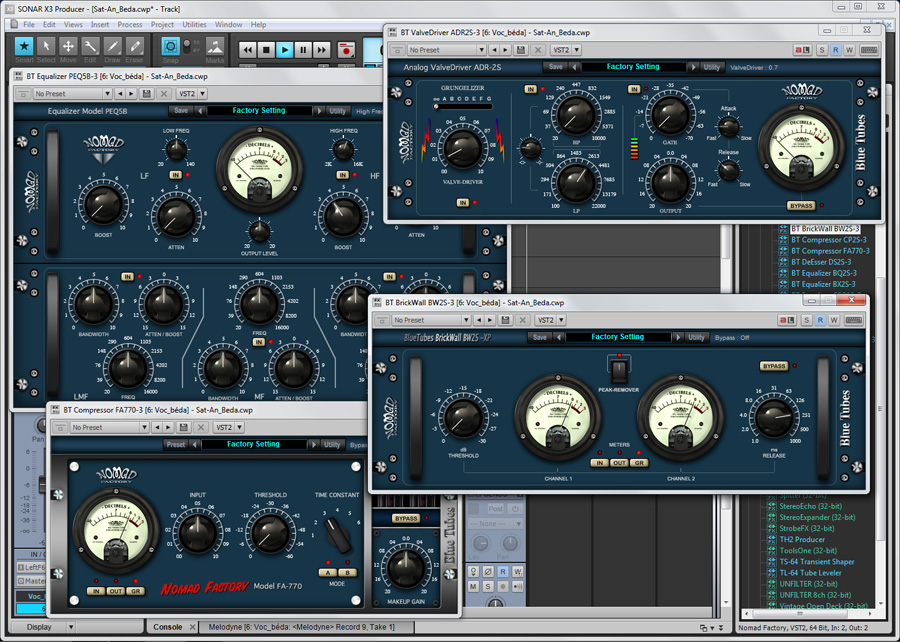This screenshot has width=900, height=642.
Task: Enable mode B on the FA-770 compressor
Action: [345, 573]
